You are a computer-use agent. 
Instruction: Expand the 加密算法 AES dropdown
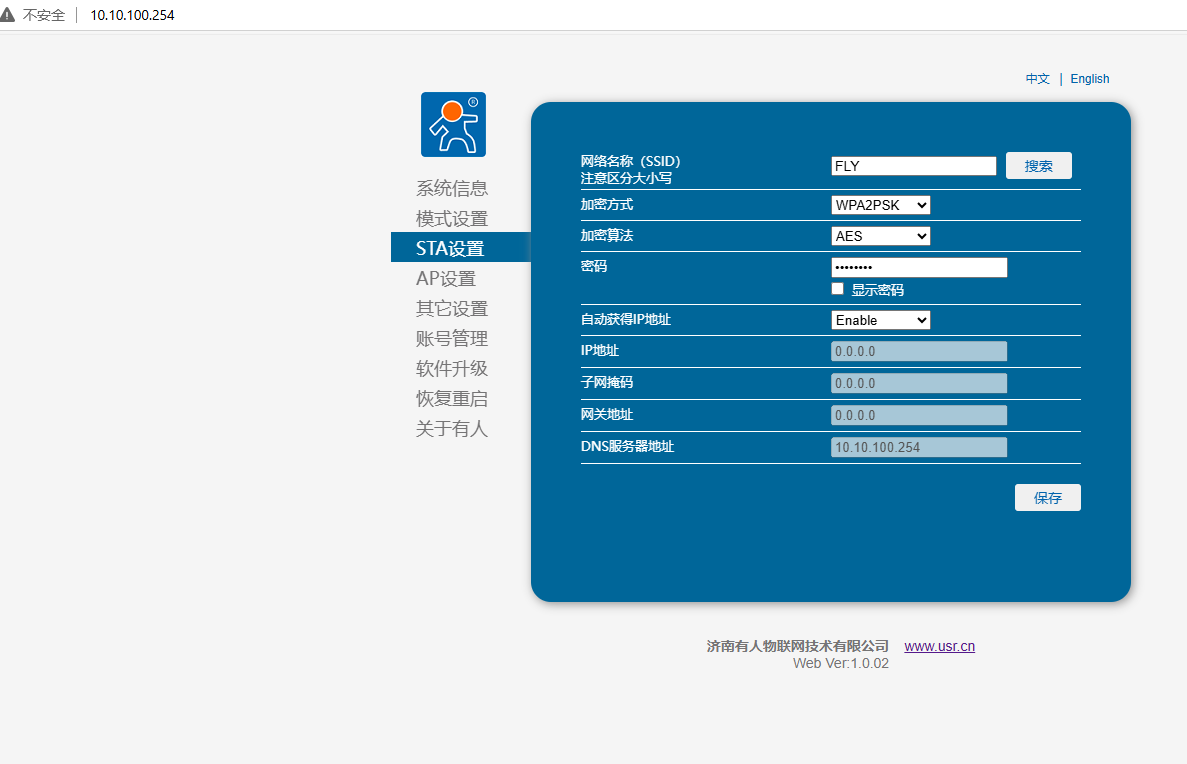click(880, 236)
